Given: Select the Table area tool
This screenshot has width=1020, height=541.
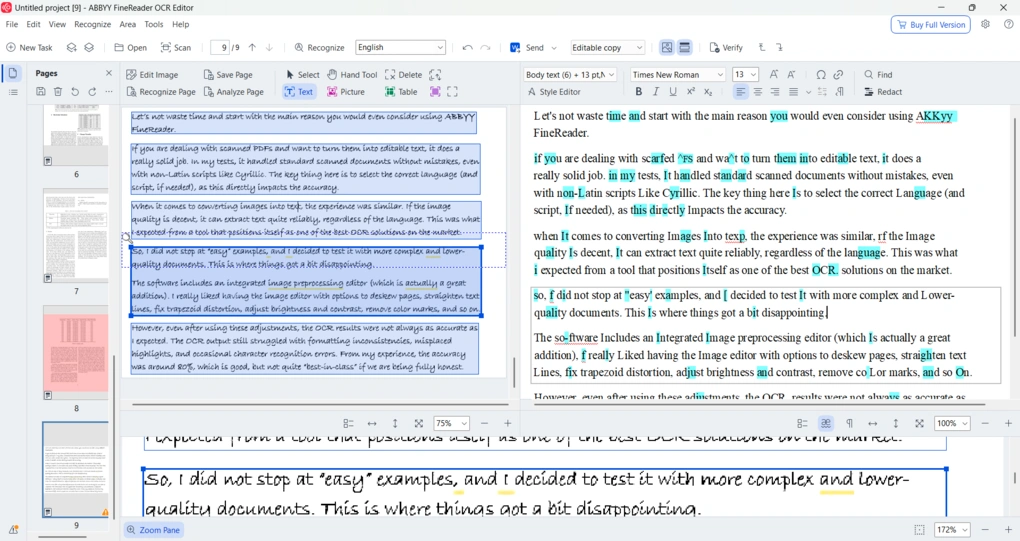Looking at the screenshot, I should [x=401, y=92].
